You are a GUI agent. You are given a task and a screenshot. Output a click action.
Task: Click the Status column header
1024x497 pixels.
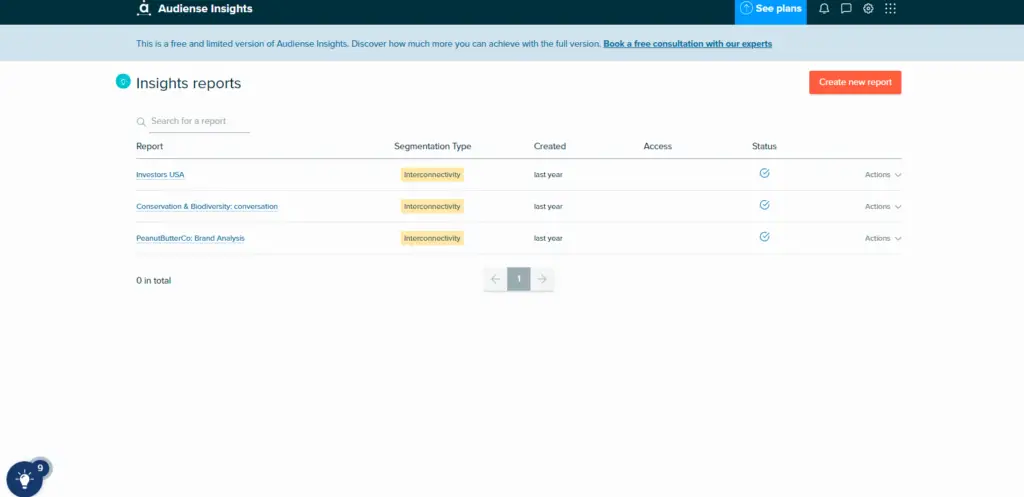pyautogui.click(x=764, y=146)
